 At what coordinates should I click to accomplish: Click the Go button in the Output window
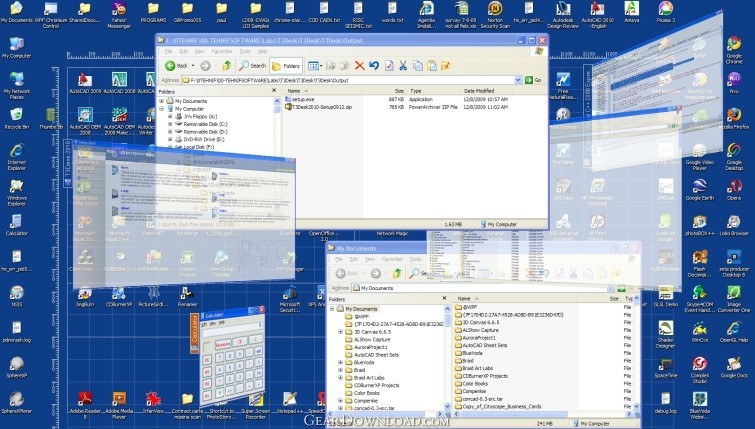(x=534, y=80)
